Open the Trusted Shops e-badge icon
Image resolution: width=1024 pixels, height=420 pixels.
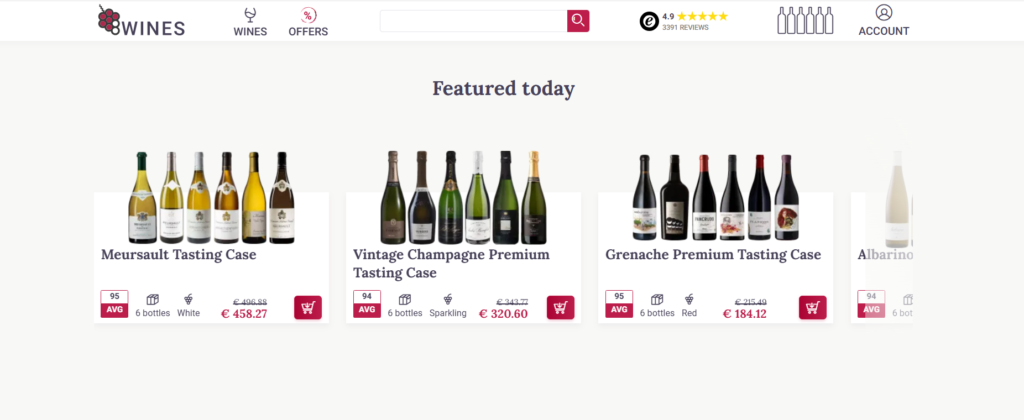point(649,22)
